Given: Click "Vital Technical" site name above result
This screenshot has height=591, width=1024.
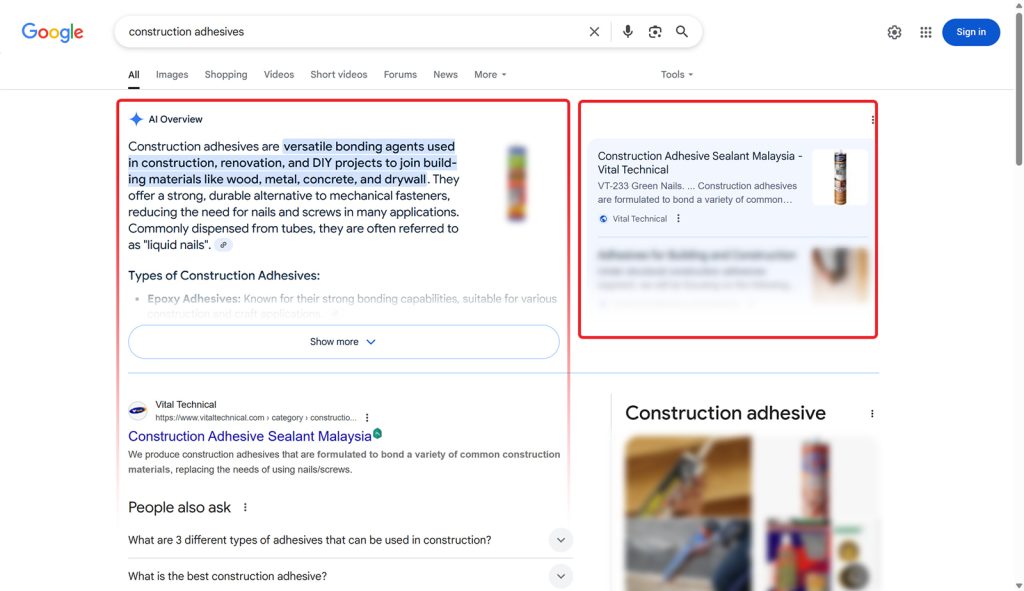Looking at the screenshot, I should pyautogui.click(x=185, y=405).
